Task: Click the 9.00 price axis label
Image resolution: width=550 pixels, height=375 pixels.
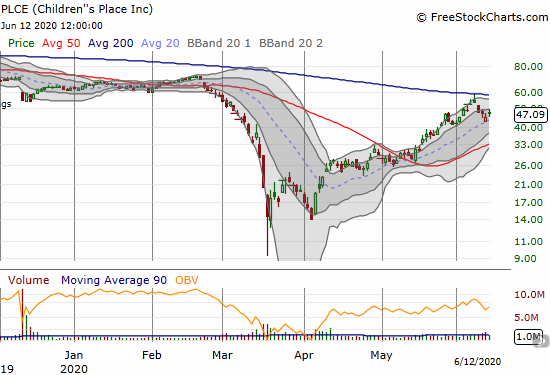Action: pyautogui.click(x=525, y=259)
